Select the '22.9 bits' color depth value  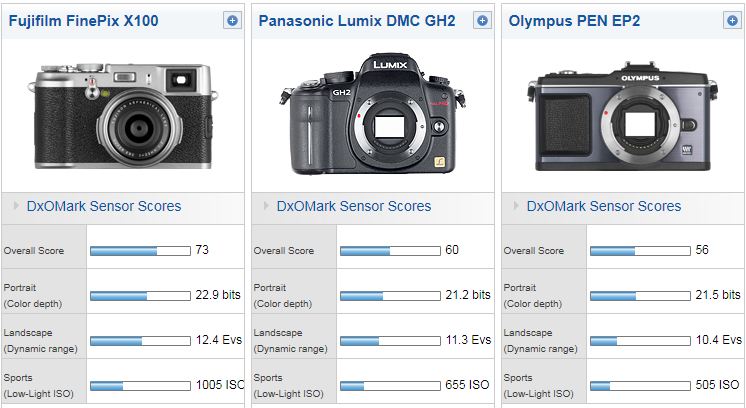218,295
